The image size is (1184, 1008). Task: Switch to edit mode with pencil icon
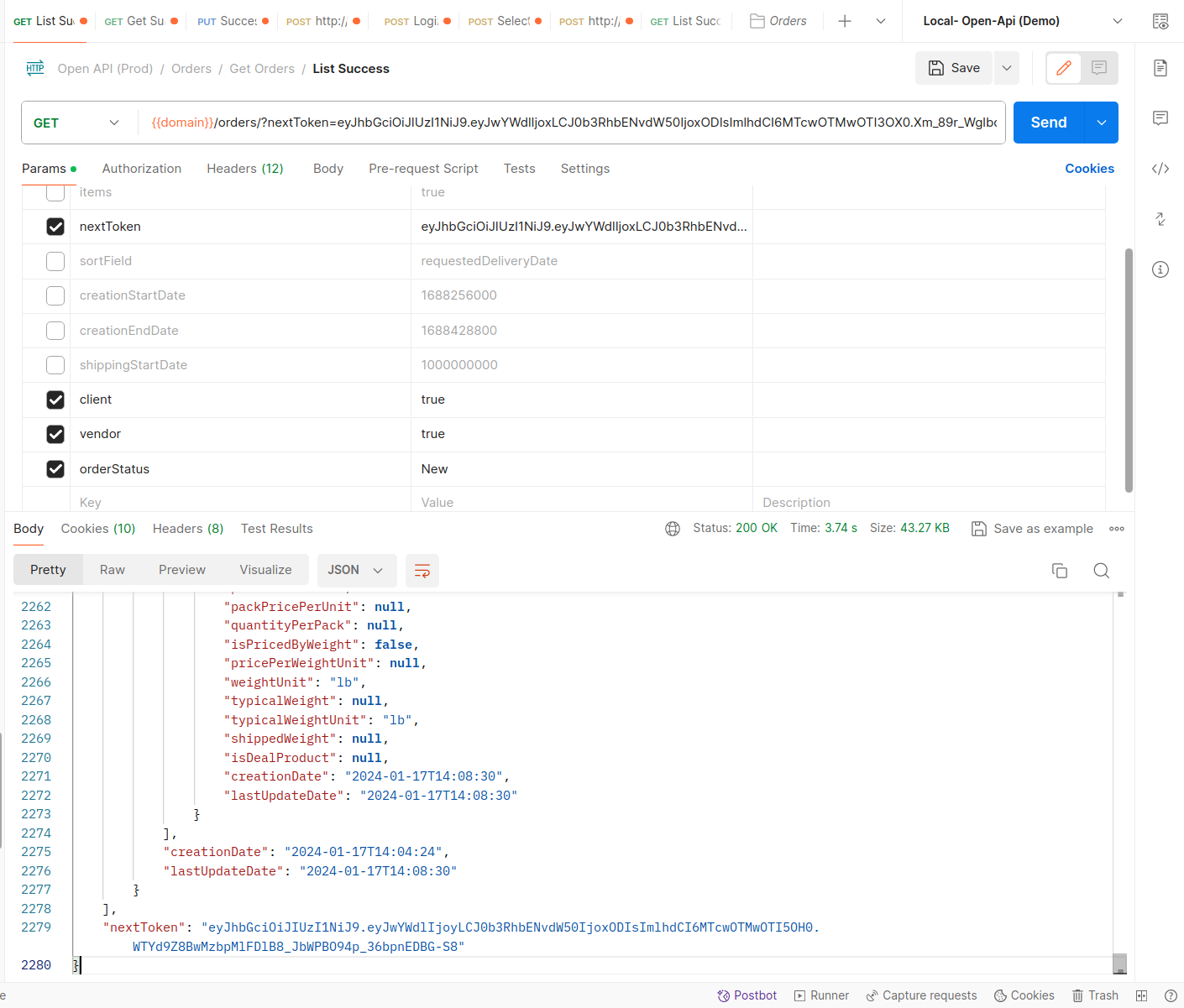coord(1064,68)
